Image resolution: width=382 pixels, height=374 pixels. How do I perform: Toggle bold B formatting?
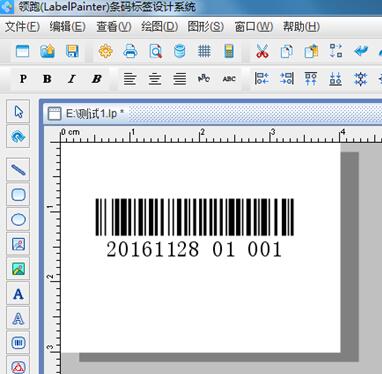(x=47, y=79)
